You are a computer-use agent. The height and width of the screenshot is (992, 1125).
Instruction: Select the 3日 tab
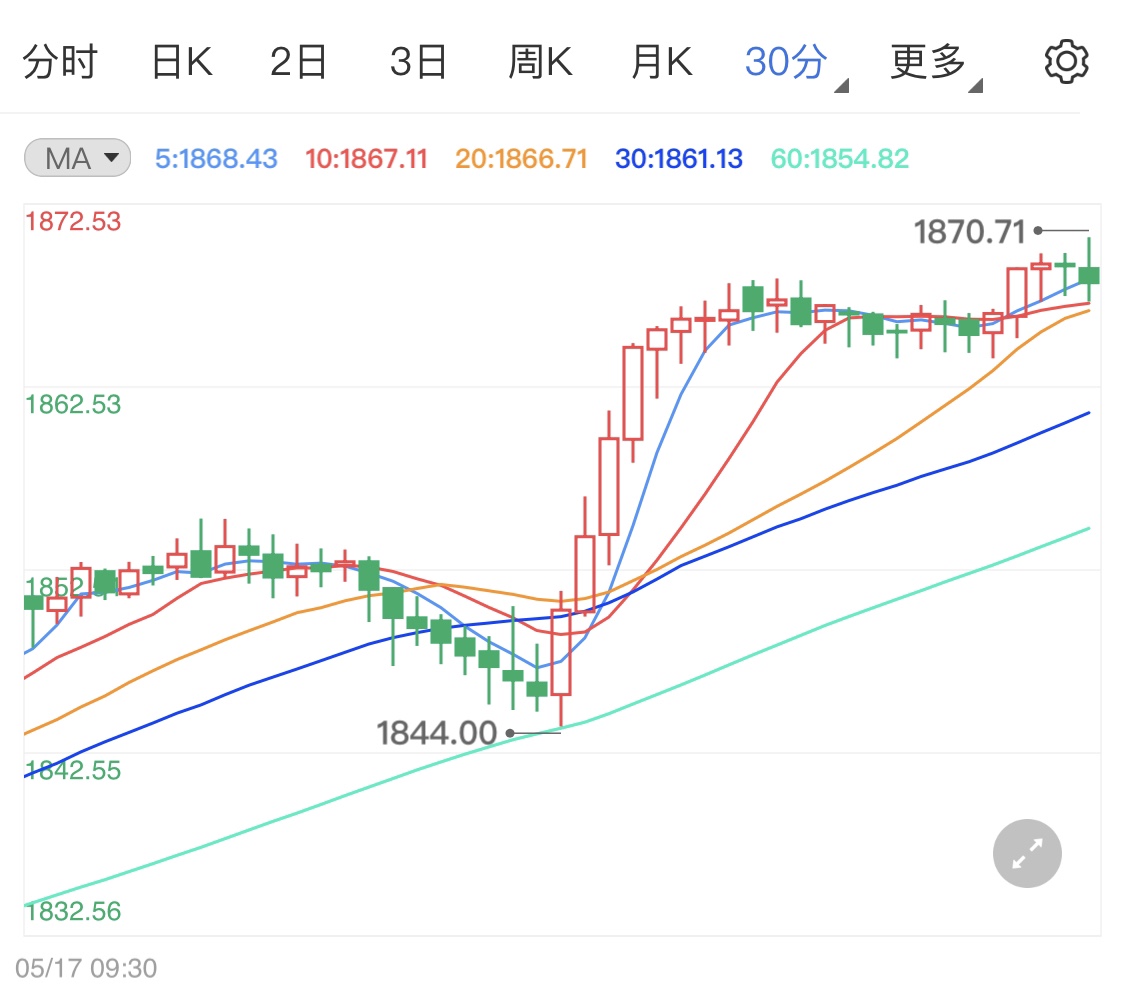(419, 62)
